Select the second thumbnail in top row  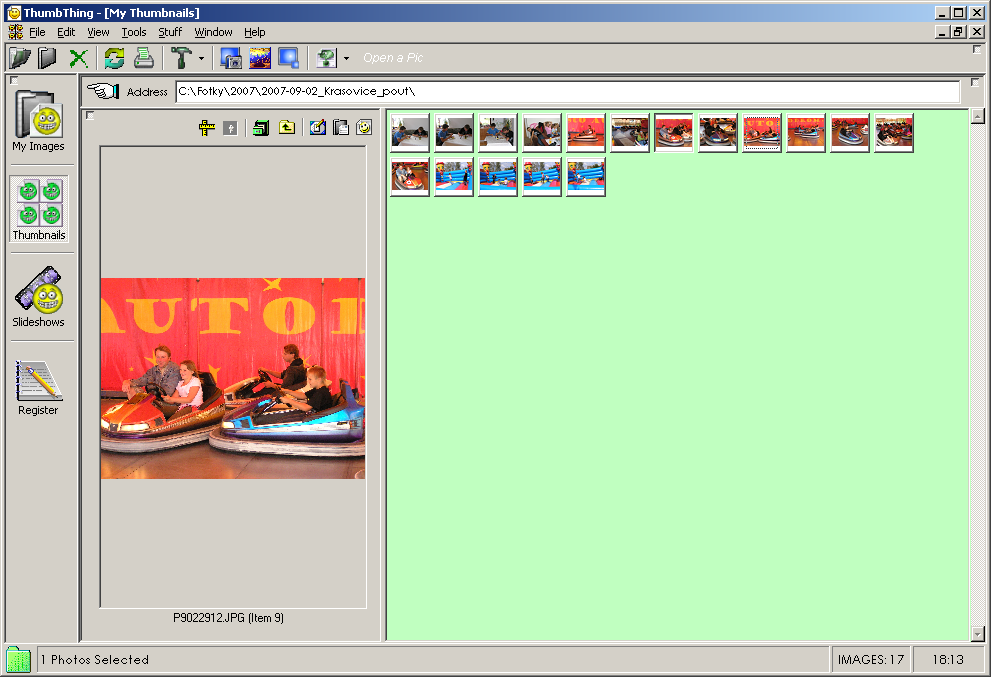click(x=454, y=133)
